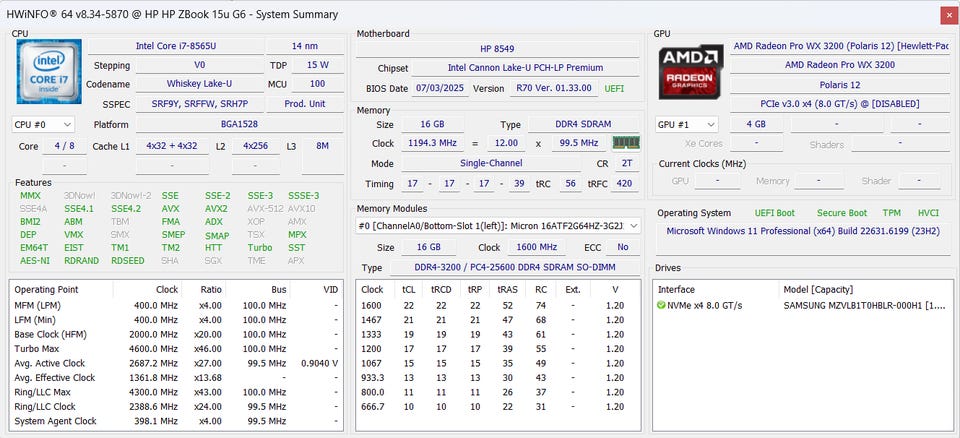This screenshot has width=960, height=438.
Task: Click the VID 0.9040 V value
Action: click(320, 363)
